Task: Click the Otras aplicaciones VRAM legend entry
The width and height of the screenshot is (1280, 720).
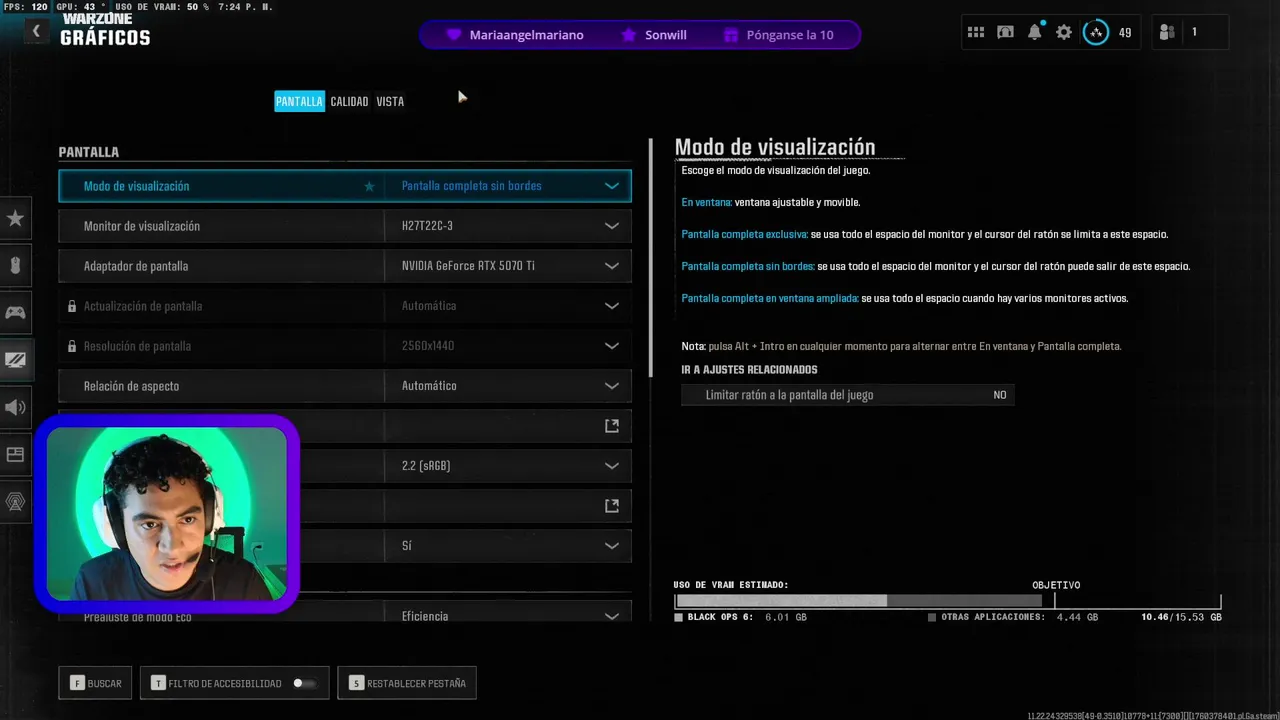Action: click(1013, 618)
